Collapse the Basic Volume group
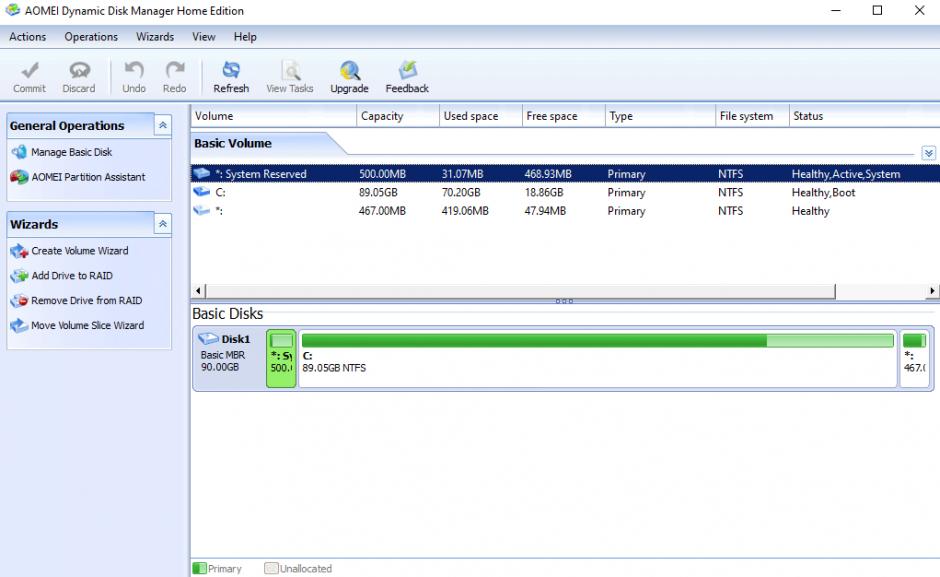 point(929,153)
